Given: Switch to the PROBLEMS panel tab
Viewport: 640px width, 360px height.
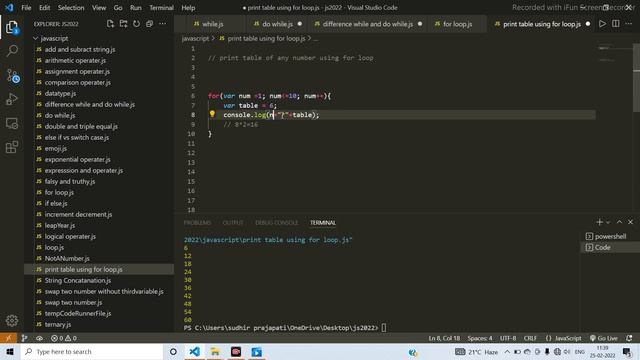Looking at the screenshot, I should click(197, 222).
